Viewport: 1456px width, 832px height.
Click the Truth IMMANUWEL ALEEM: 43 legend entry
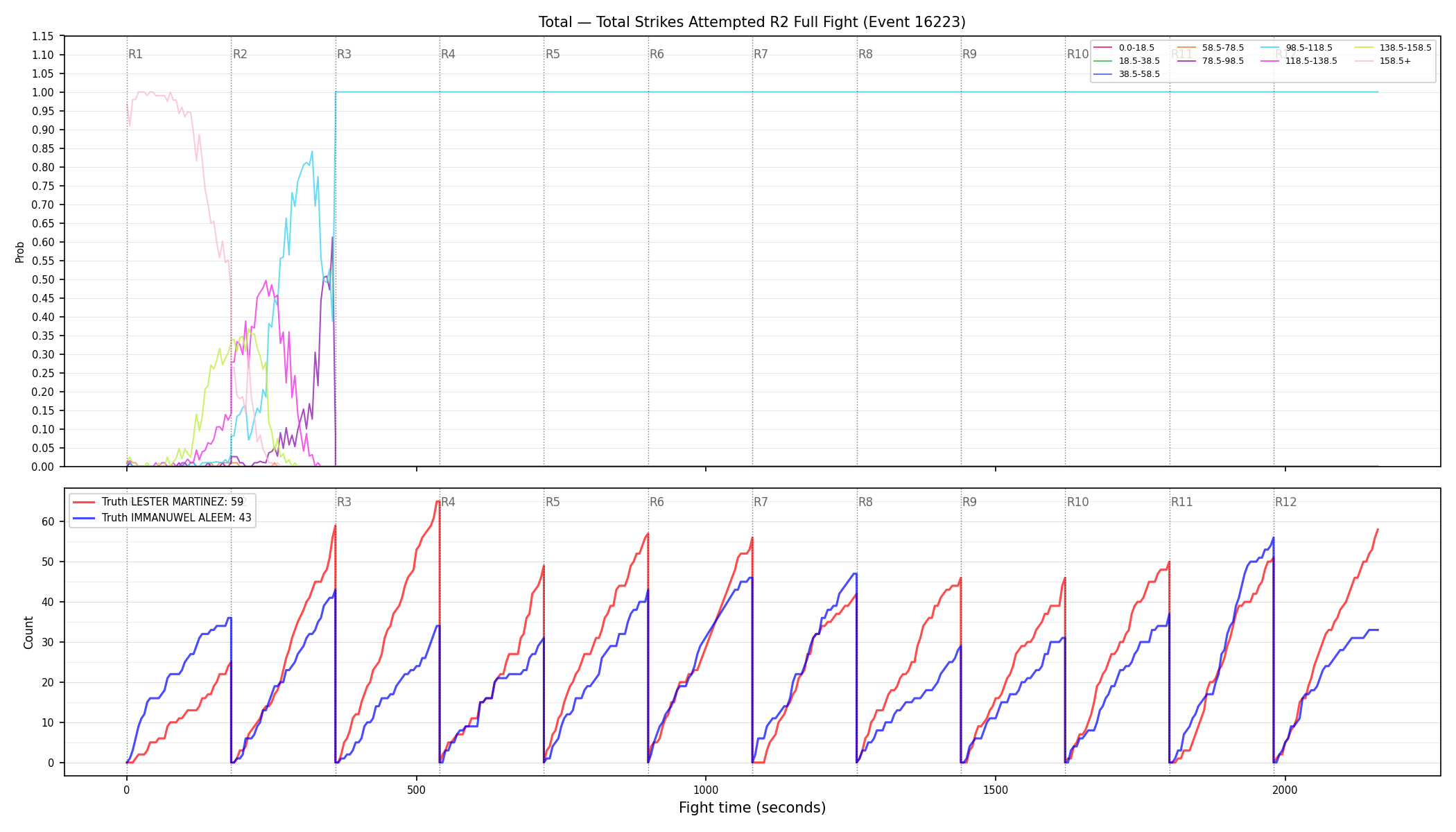tap(162, 518)
